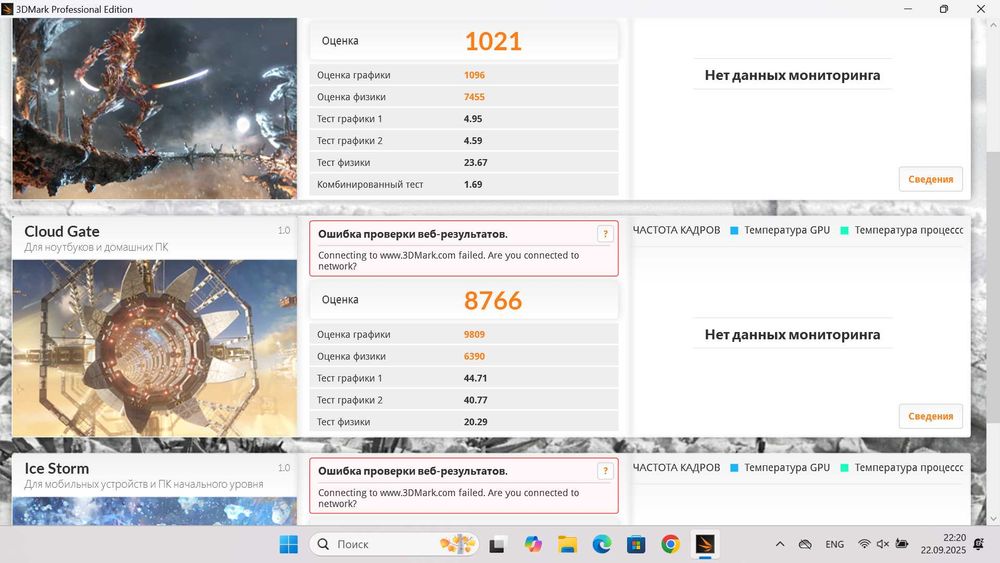Viewport: 1000px width, 563px height.
Task: Open Microsoft Store from the taskbar
Action: tap(636, 544)
